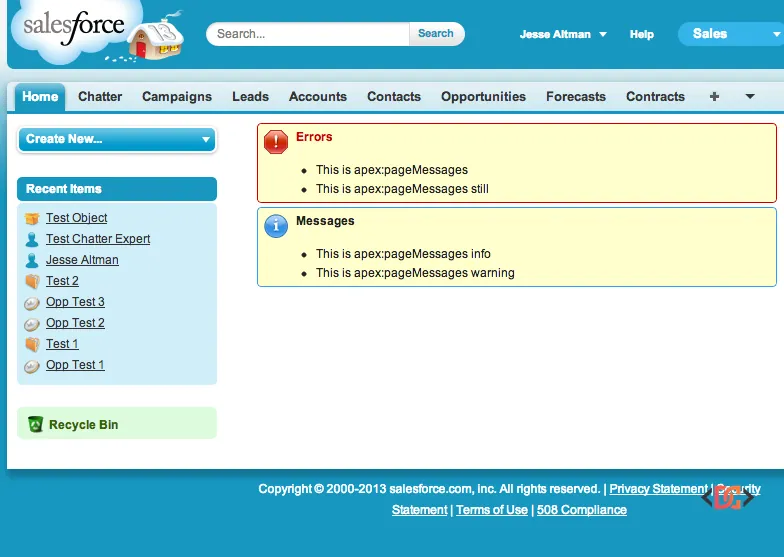The height and width of the screenshot is (557, 784).
Task: Click the red error exclamation icon
Action: (x=276, y=142)
